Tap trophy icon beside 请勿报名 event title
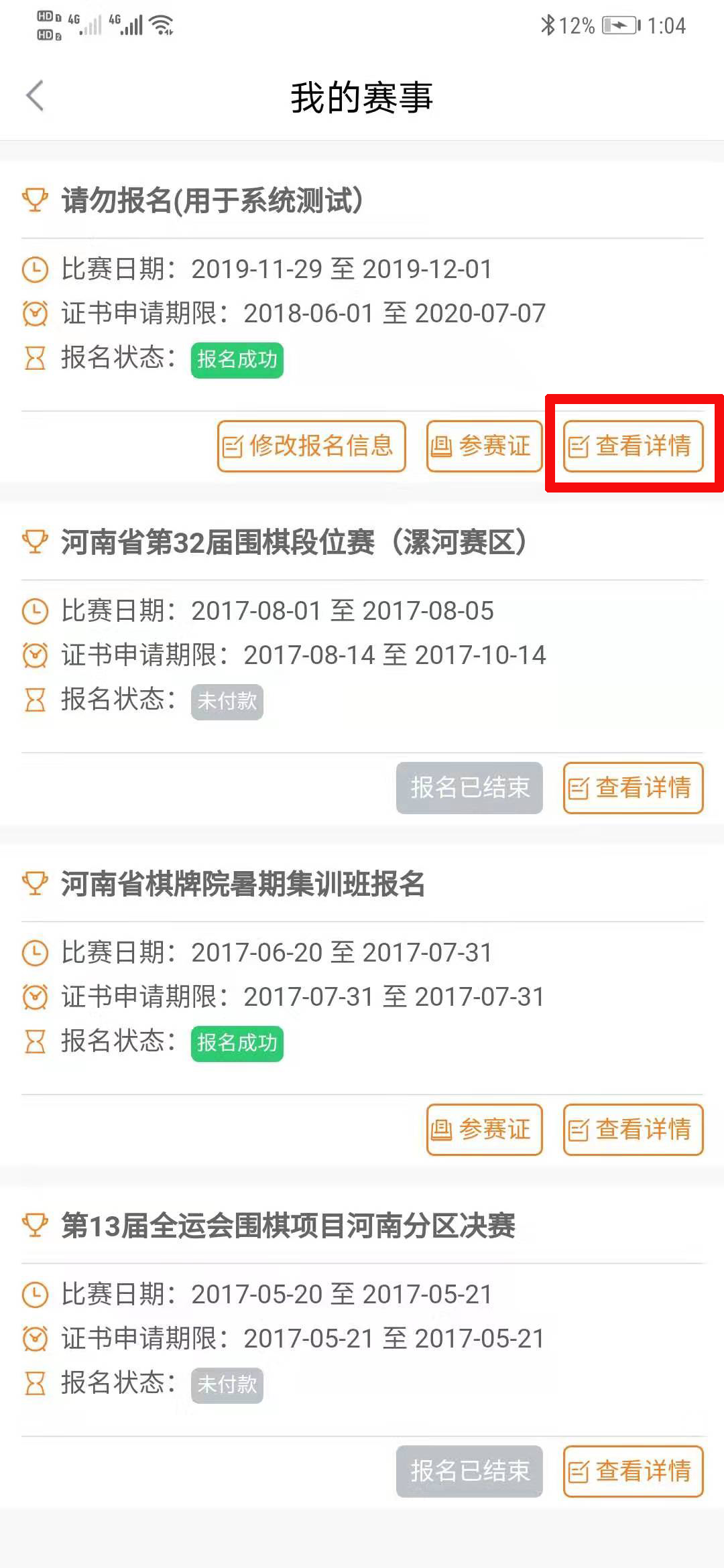Viewport: 724px width, 1568px height. (x=35, y=200)
